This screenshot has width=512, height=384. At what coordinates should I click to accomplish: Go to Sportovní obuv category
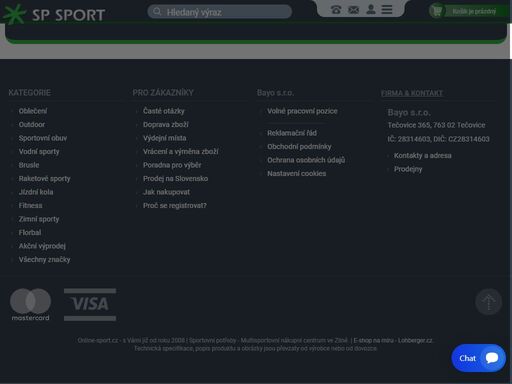click(x=43, y=138)
